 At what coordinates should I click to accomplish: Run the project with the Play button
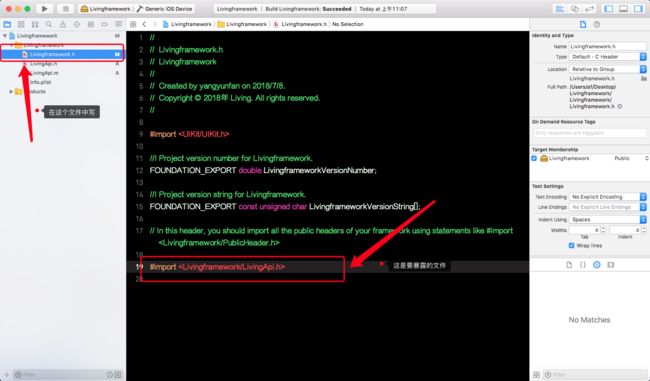(44, 9)
